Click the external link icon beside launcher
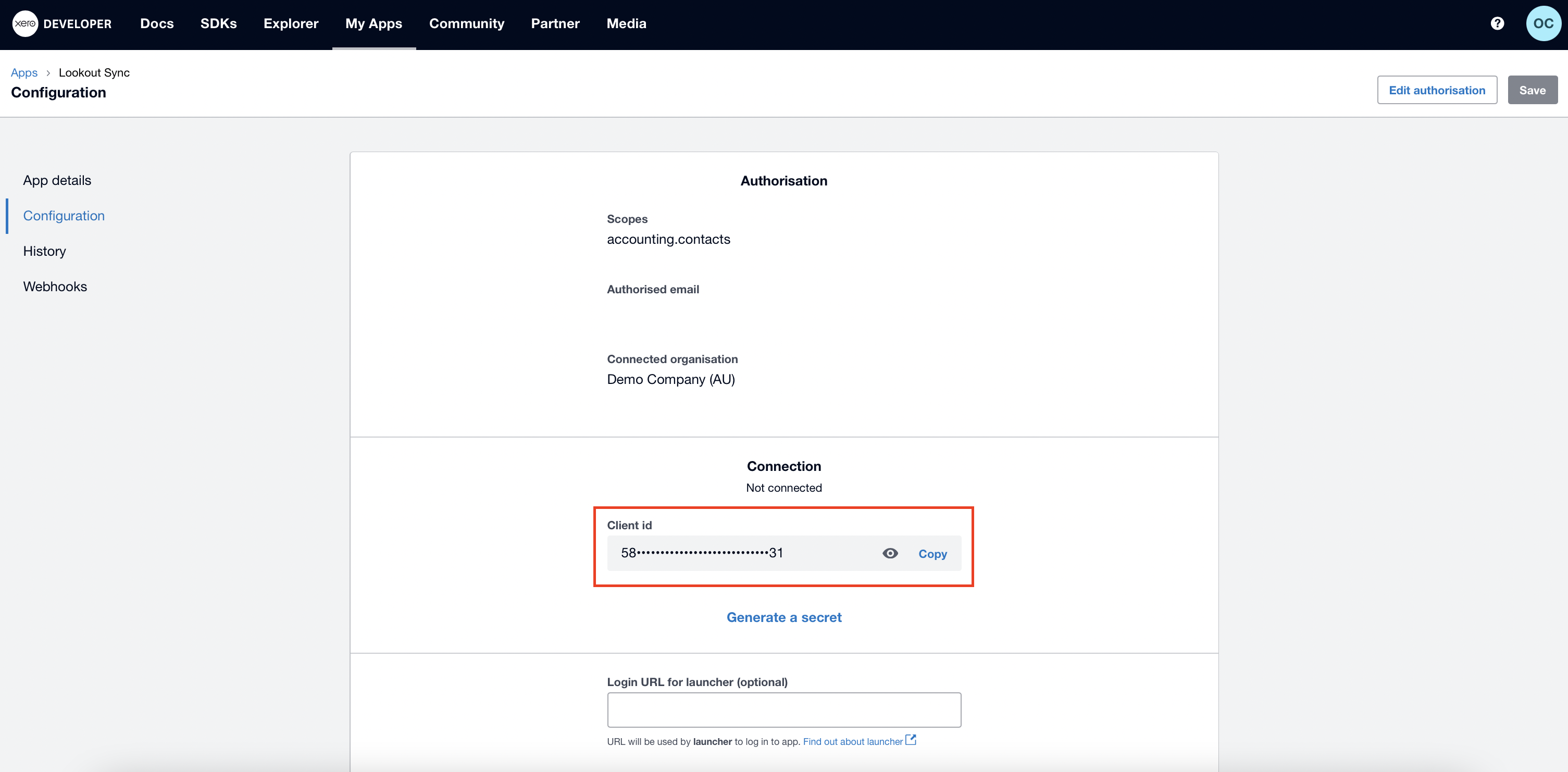 911,740
